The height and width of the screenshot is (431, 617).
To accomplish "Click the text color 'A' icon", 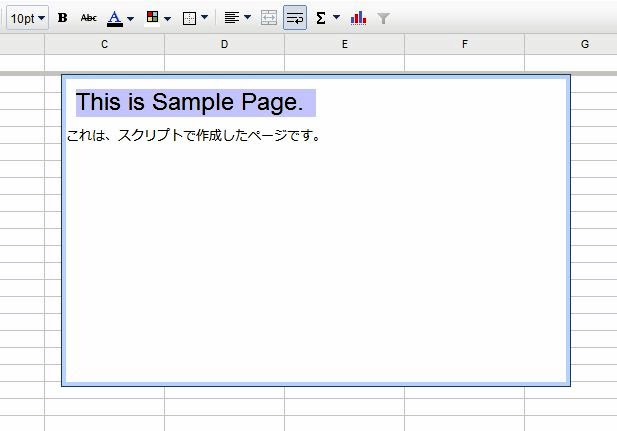I will tap(114, 18).
